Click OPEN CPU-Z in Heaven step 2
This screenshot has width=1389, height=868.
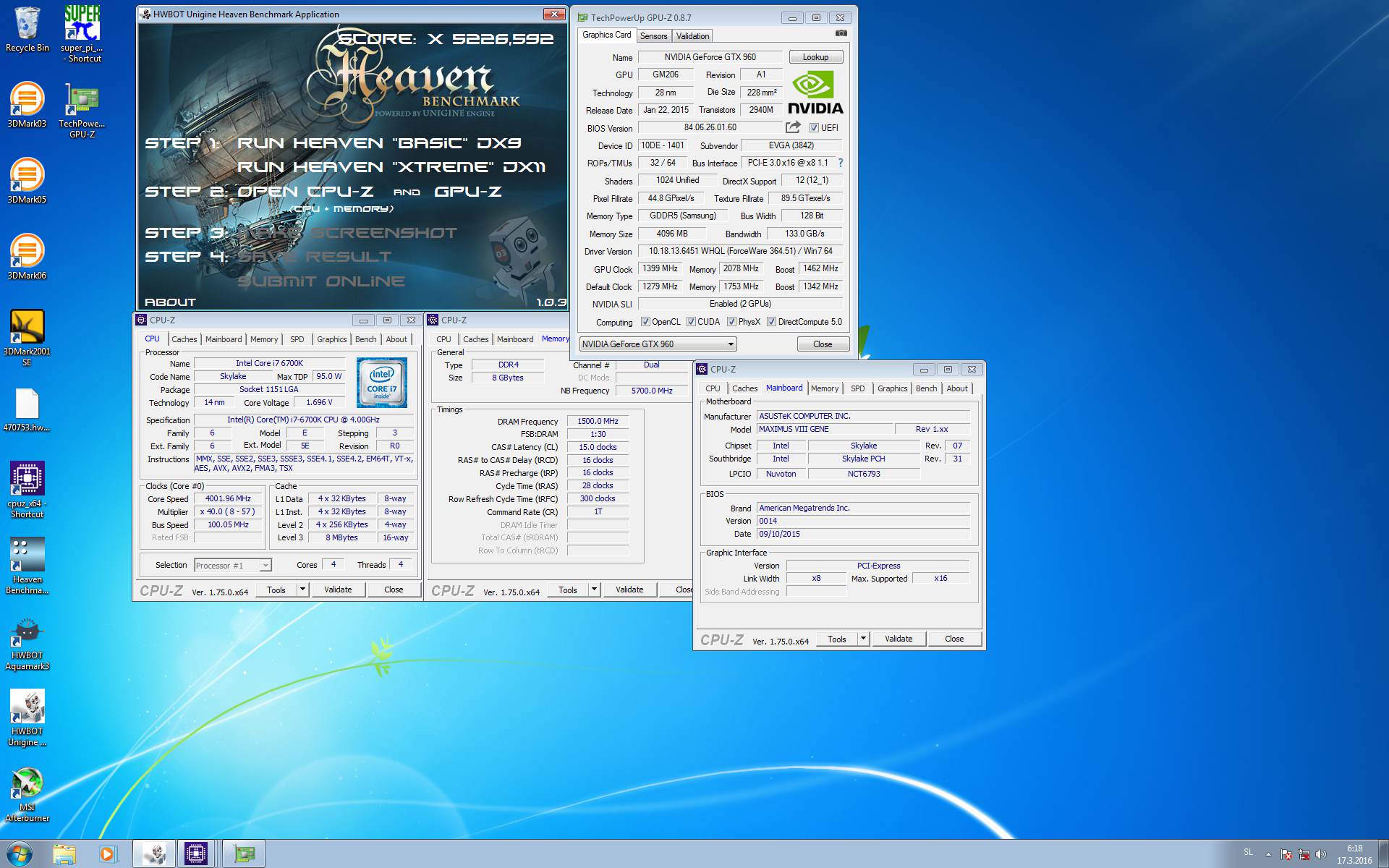306,192
